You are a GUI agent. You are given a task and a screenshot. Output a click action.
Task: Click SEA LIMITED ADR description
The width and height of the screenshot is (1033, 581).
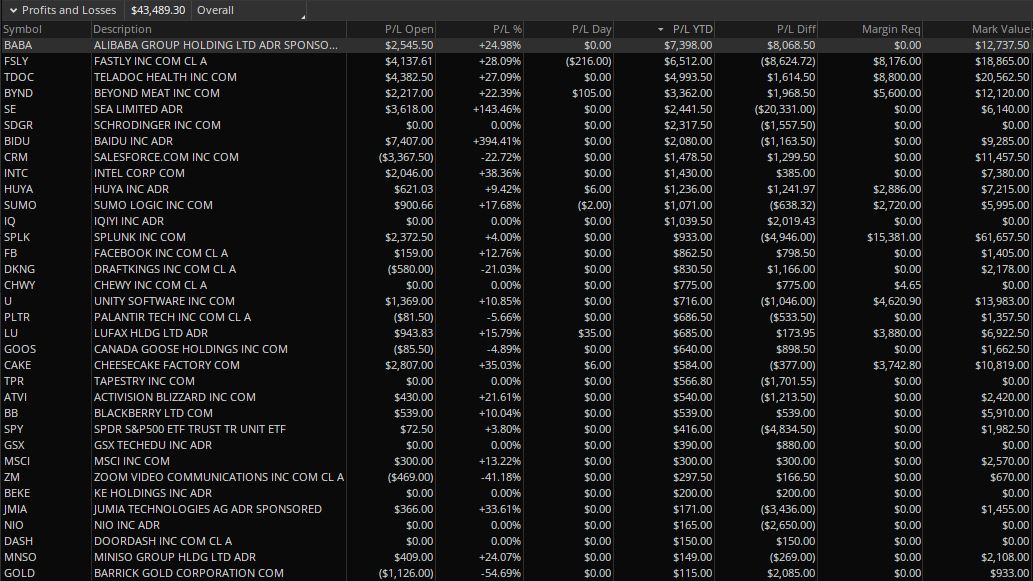point(138,109)
